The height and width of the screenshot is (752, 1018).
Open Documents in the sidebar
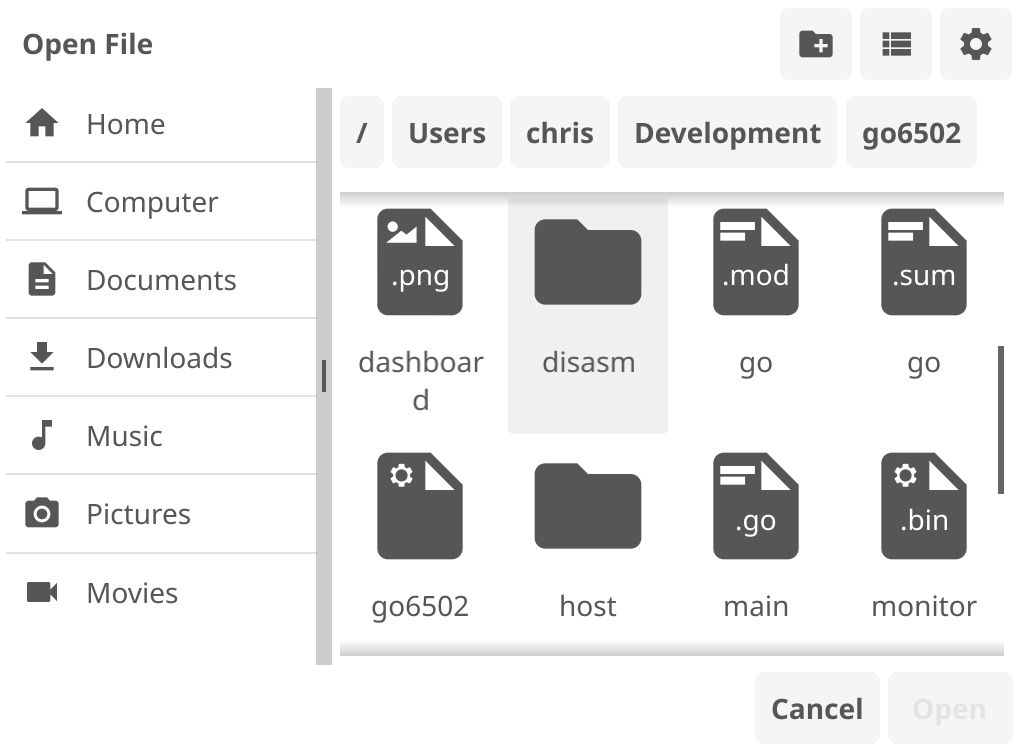161,279
